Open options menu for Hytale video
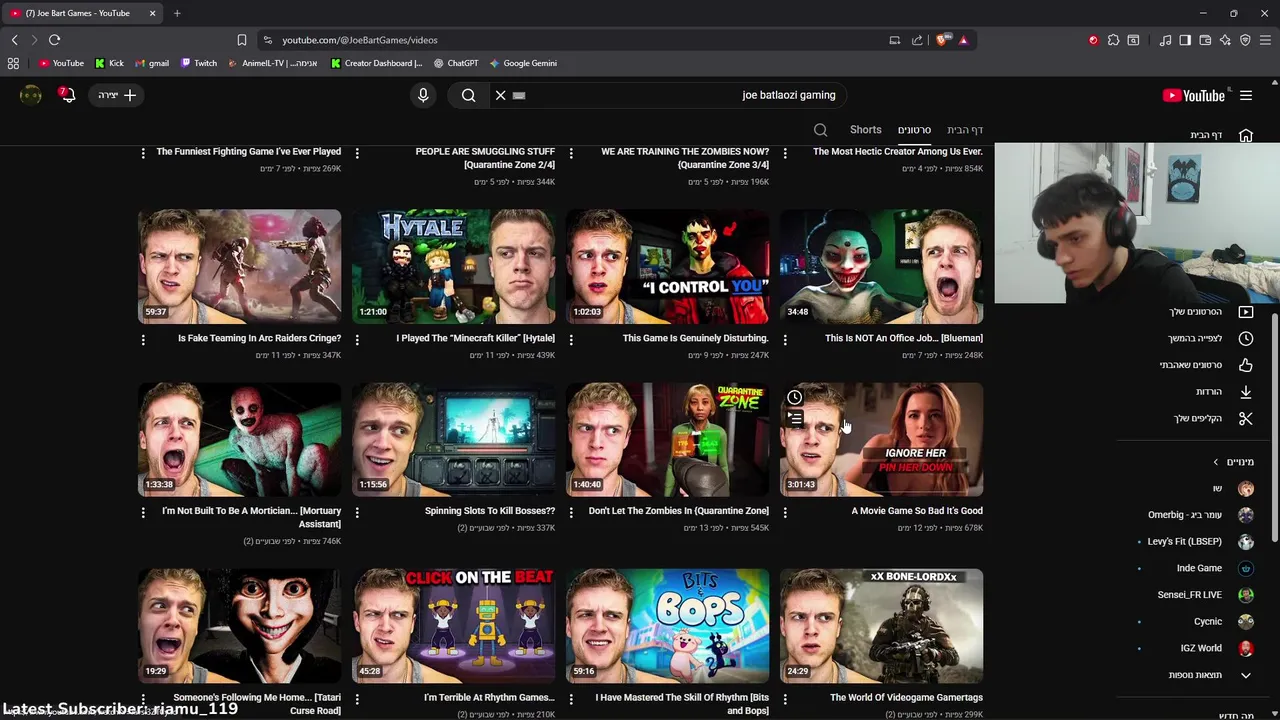Viewport: 1280px width, 720px height. [357, 340]
